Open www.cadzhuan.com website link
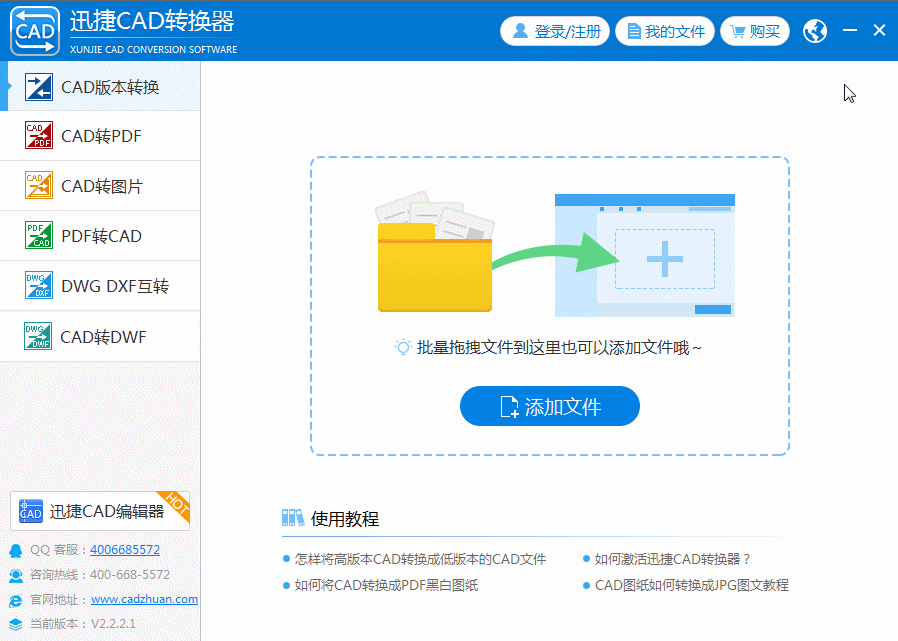 144,599
